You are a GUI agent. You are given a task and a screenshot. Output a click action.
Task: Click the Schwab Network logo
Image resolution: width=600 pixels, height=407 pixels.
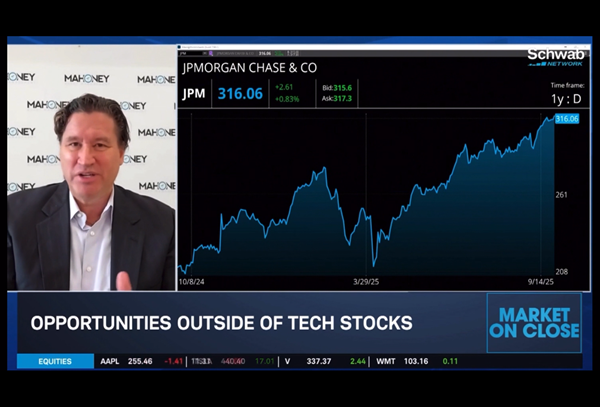[555, 56]
